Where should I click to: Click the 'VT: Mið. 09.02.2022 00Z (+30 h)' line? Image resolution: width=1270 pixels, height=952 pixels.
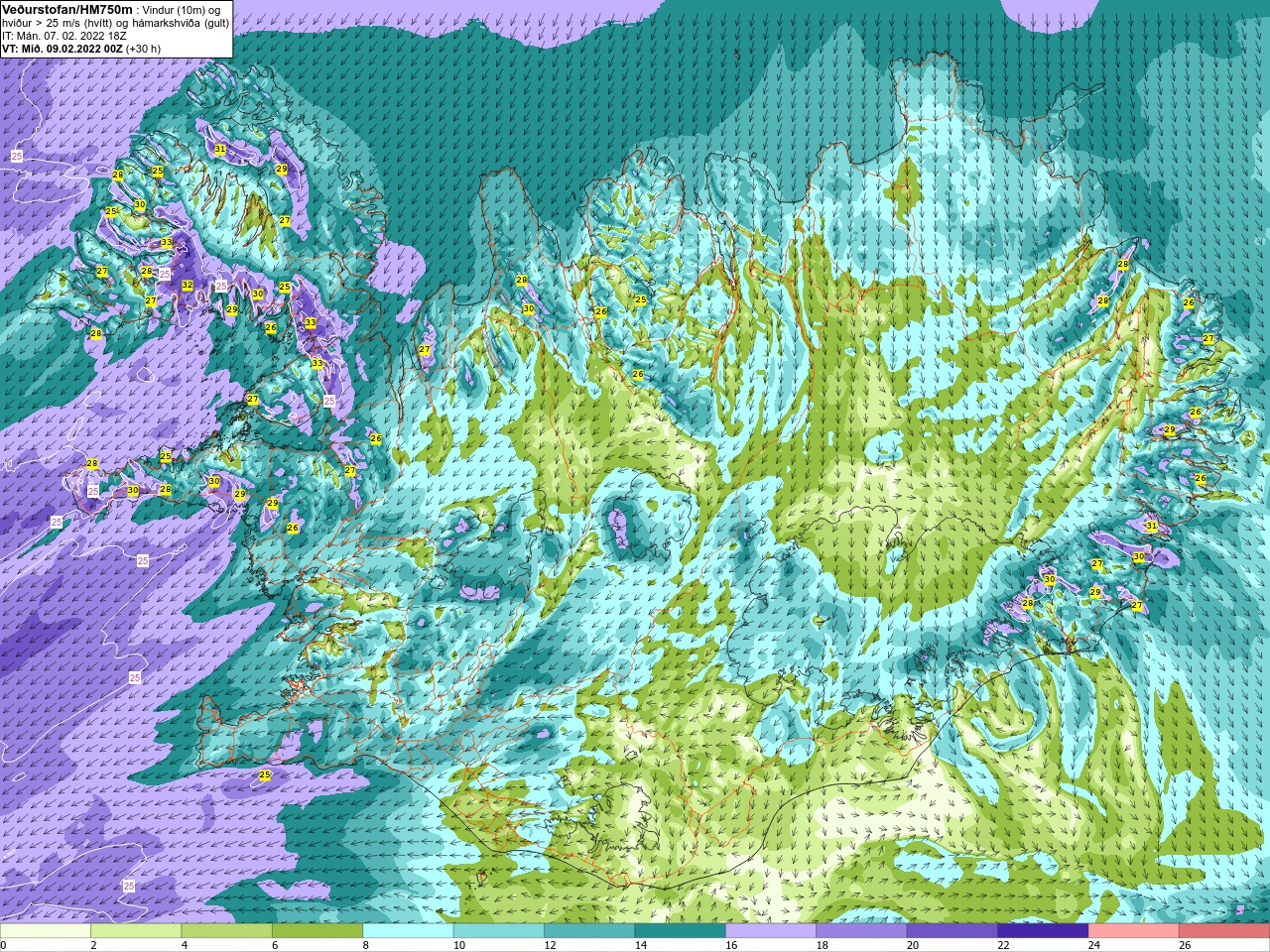click(81, 49)
